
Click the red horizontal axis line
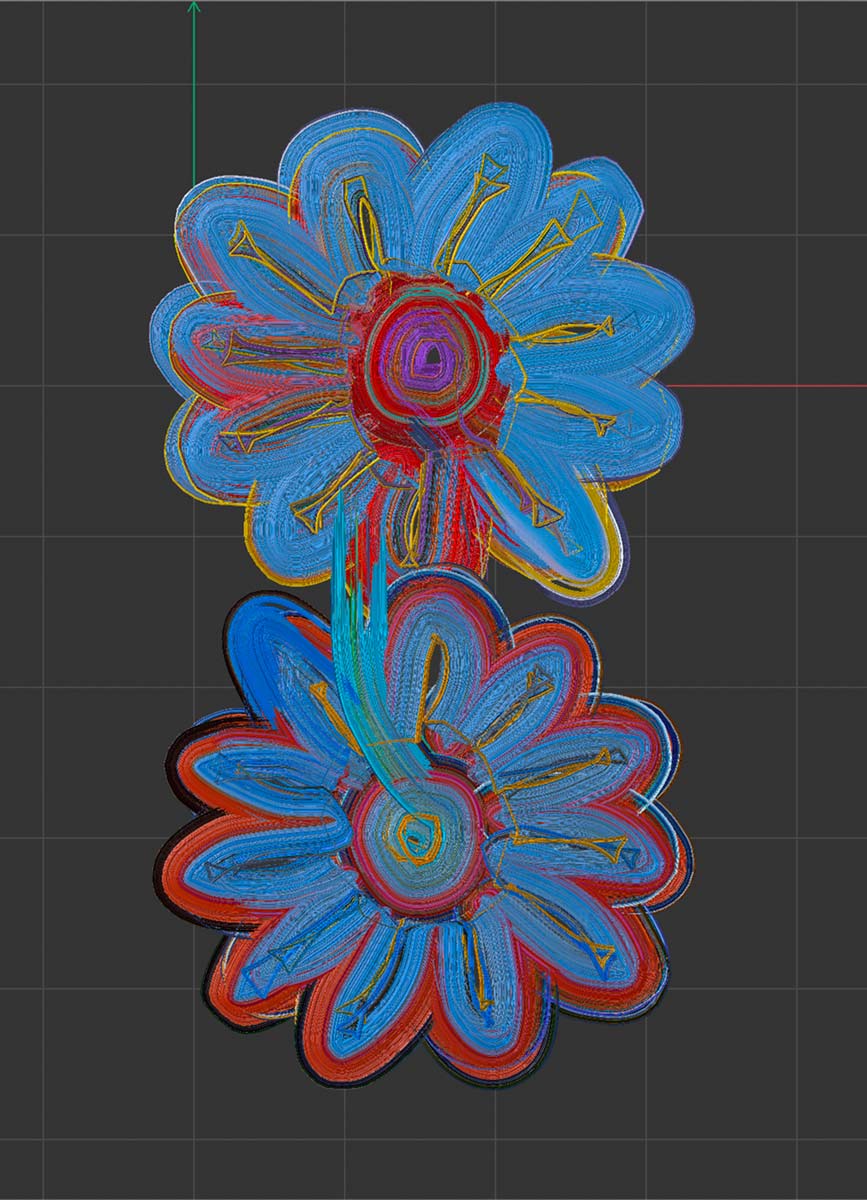pyautogui.click(x=760, y=384)
